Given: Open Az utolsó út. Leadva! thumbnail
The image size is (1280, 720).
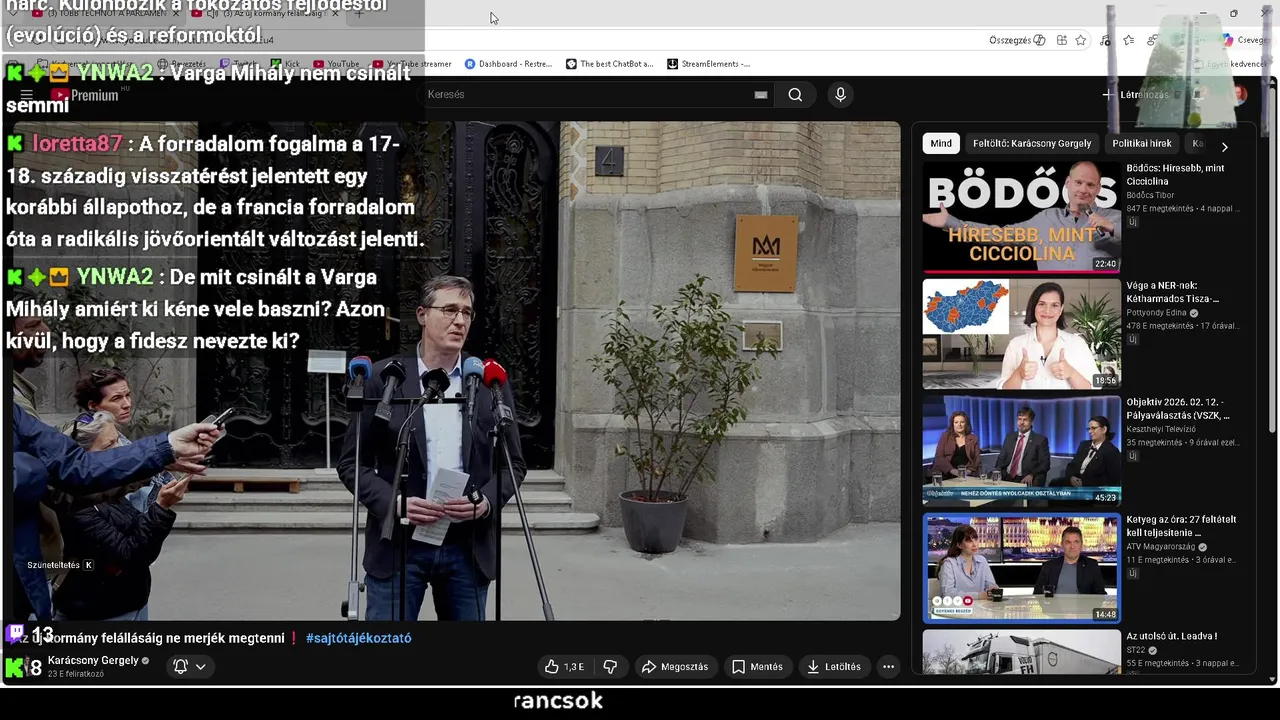Looking at the screenshot, I should click(x=1021, y=652).
